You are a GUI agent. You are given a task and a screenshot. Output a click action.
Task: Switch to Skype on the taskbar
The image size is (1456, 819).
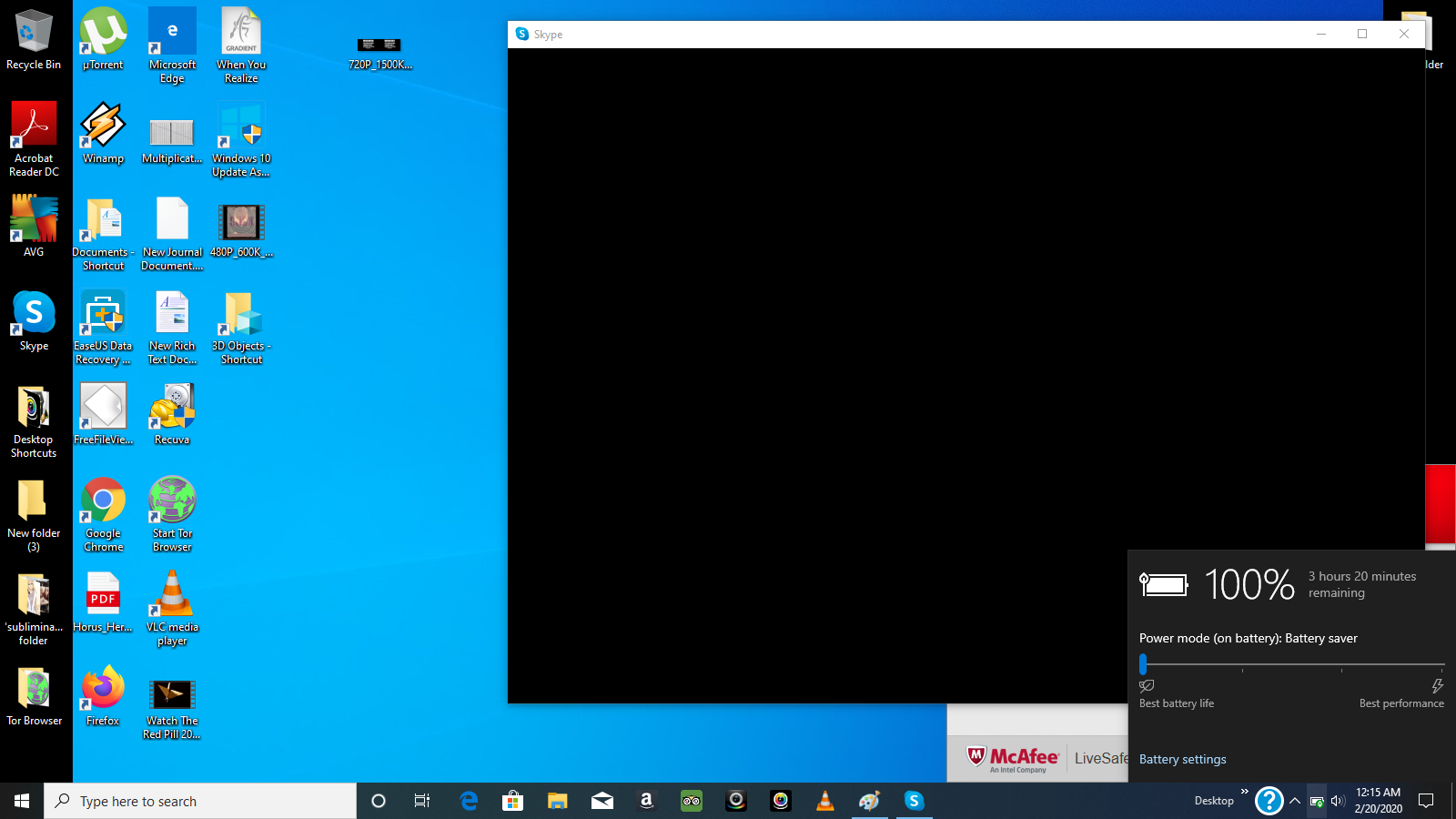(x=915, y=801)
